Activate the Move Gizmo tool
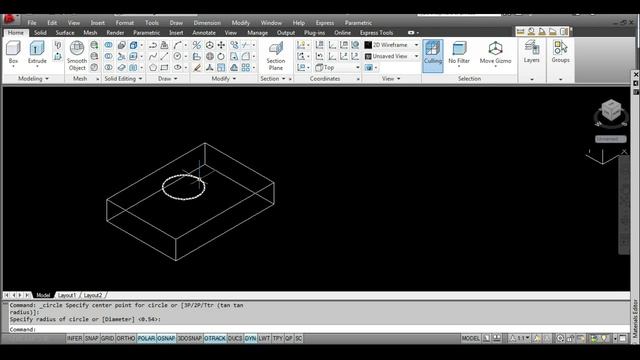The height and width of the screenshot is (360, 640). click(x=495, y=52)
